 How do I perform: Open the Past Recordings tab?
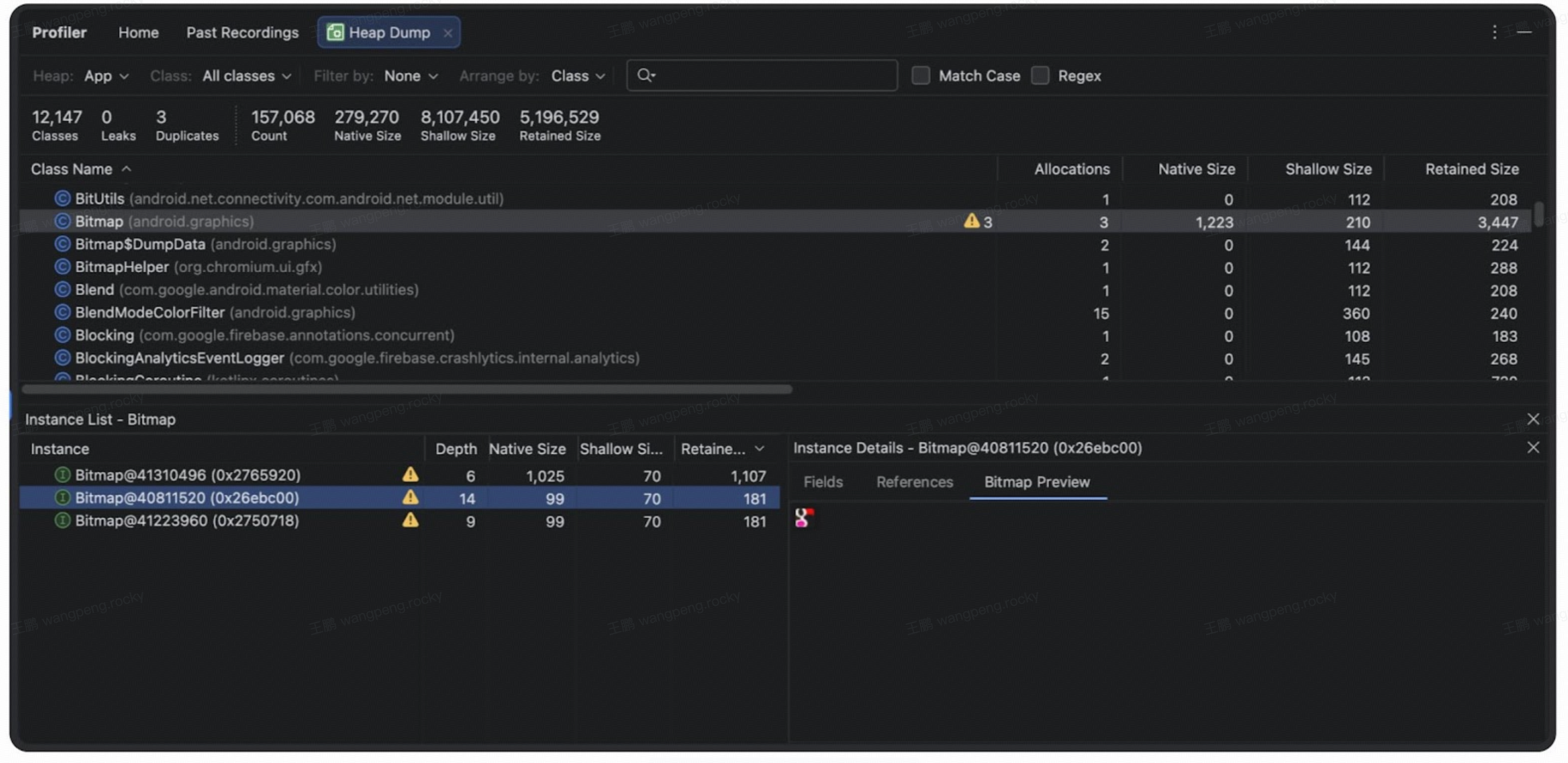(x=242, y=33)
